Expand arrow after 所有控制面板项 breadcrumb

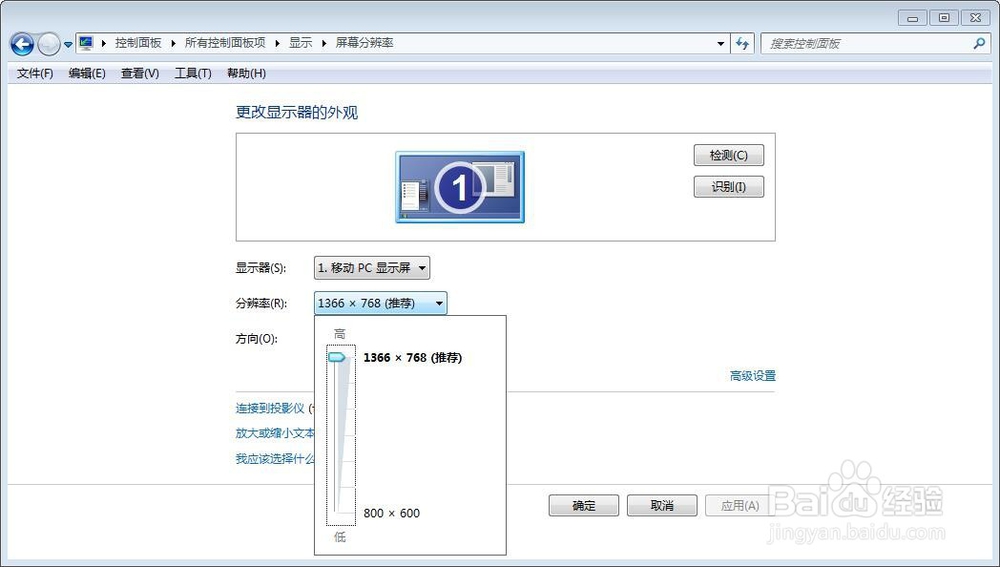[277, 43]
